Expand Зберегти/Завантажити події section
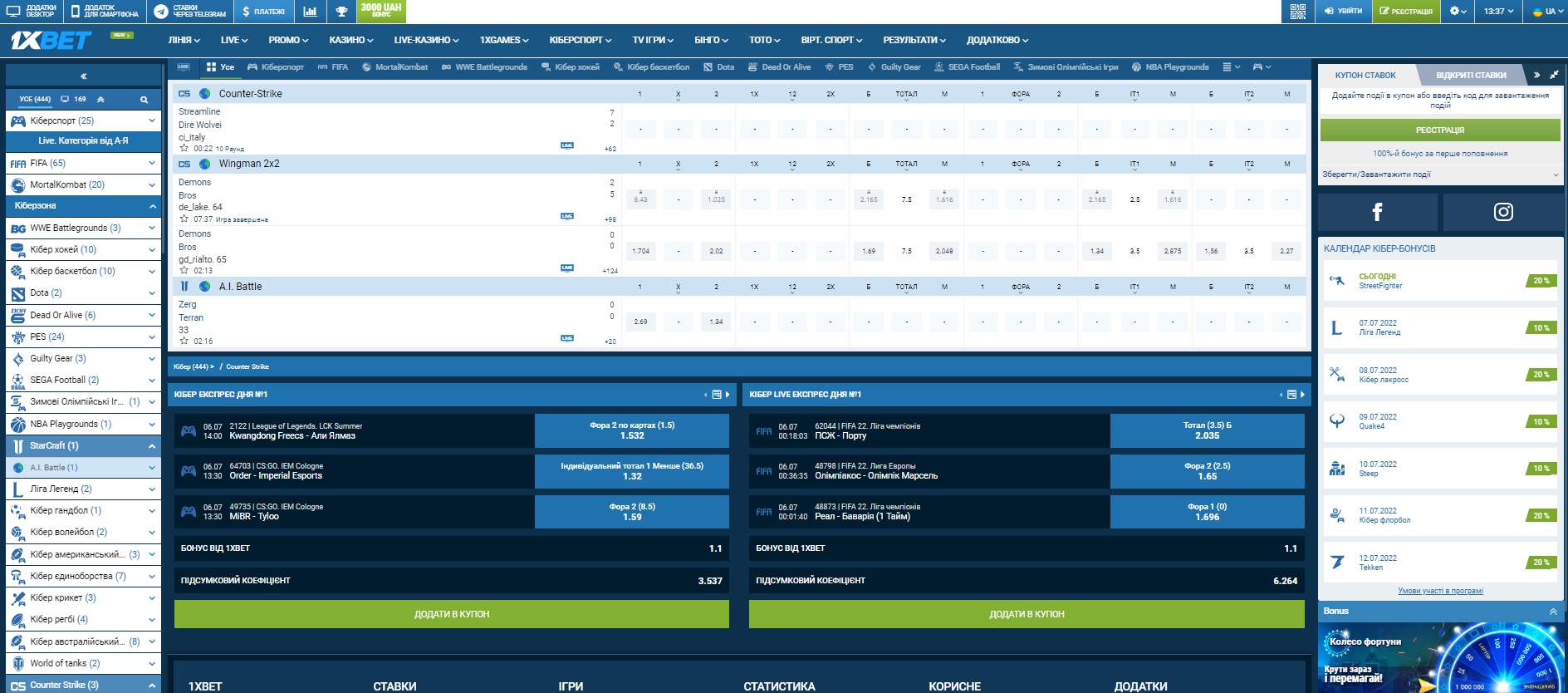 pyautogui.click(x=1439, y=174)
